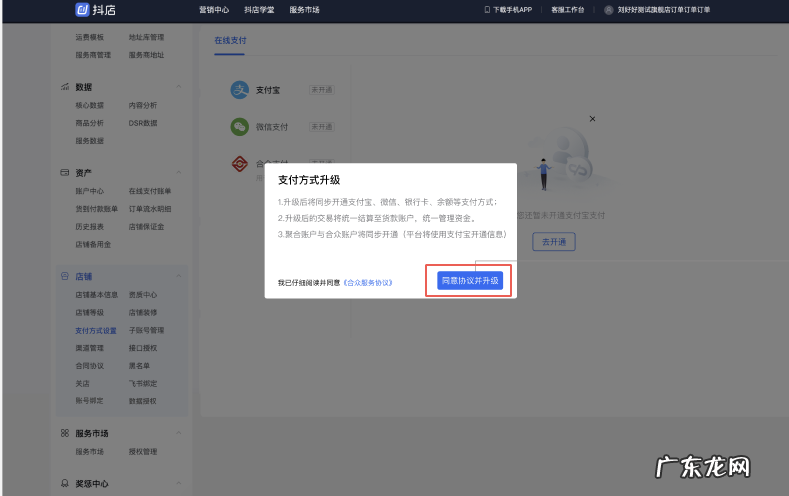Image resolution: width=789 pixels, height=496 pixels.
Task: Open 内容分析 in the sidebar
Action: point(143,105)
